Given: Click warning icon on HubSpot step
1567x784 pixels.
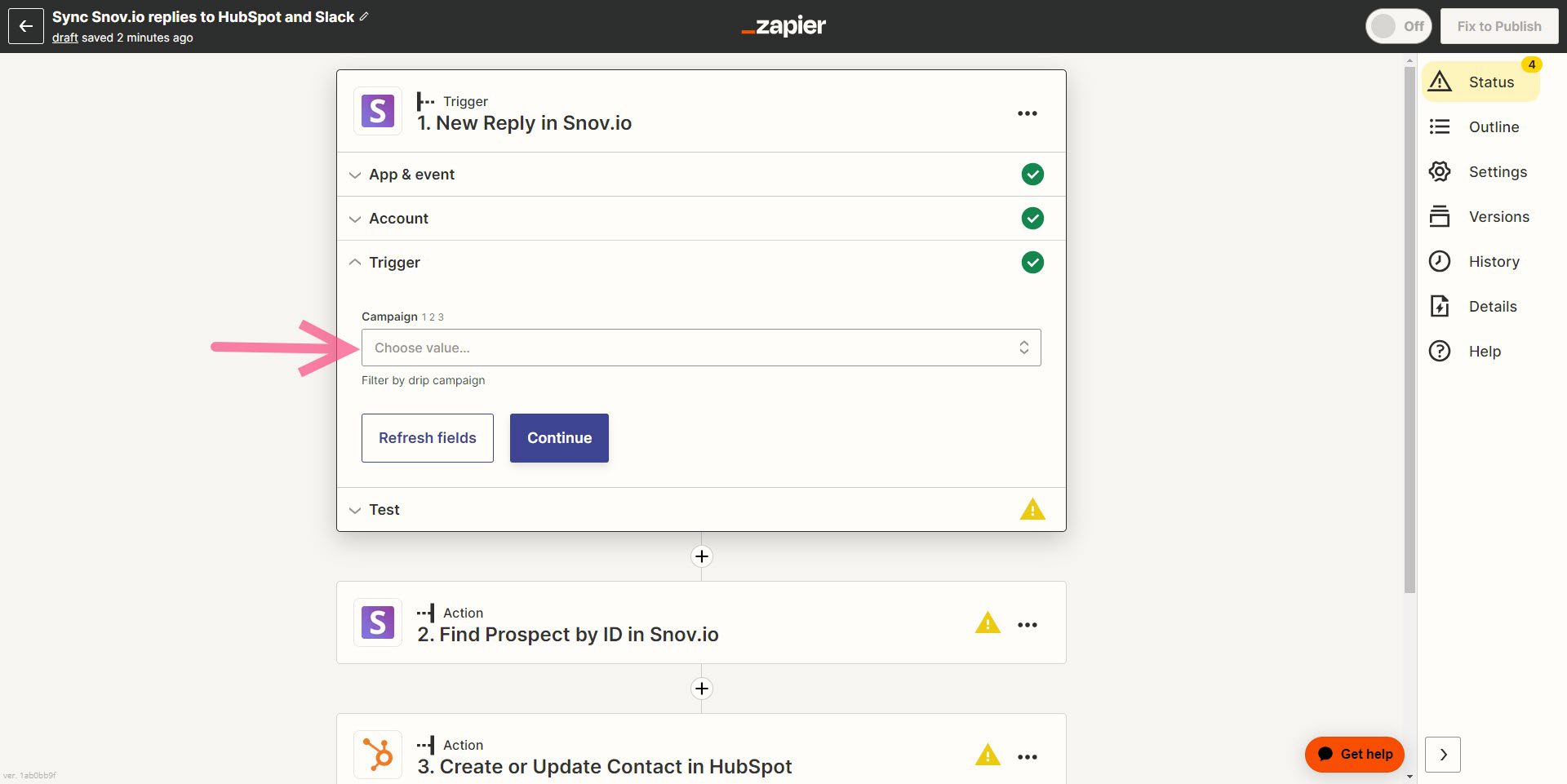Looking at the screenshot, I should pyautogui.click(x=988, y=755).
